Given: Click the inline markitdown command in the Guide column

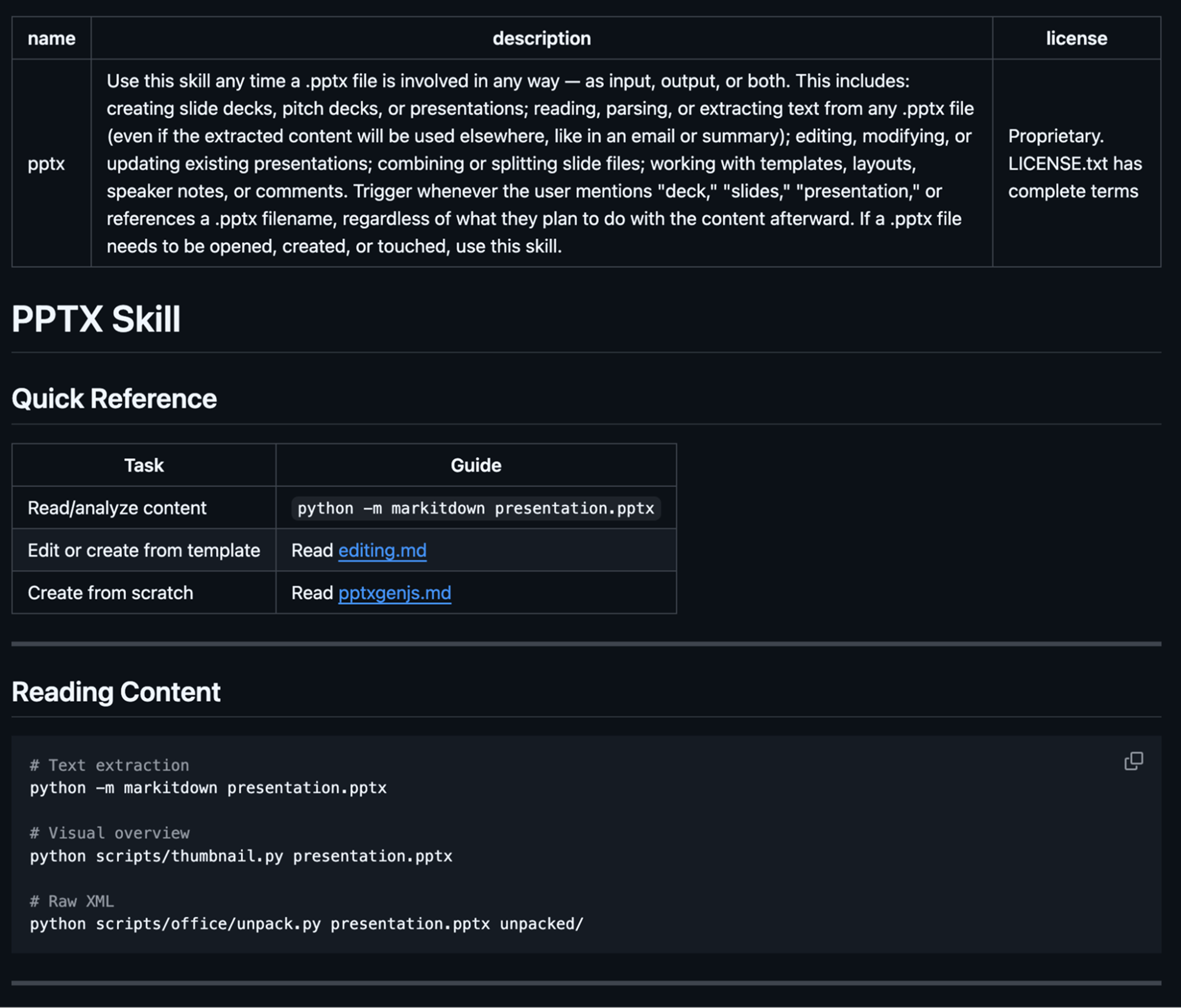Looking at the screenshot, I should 476,508.
